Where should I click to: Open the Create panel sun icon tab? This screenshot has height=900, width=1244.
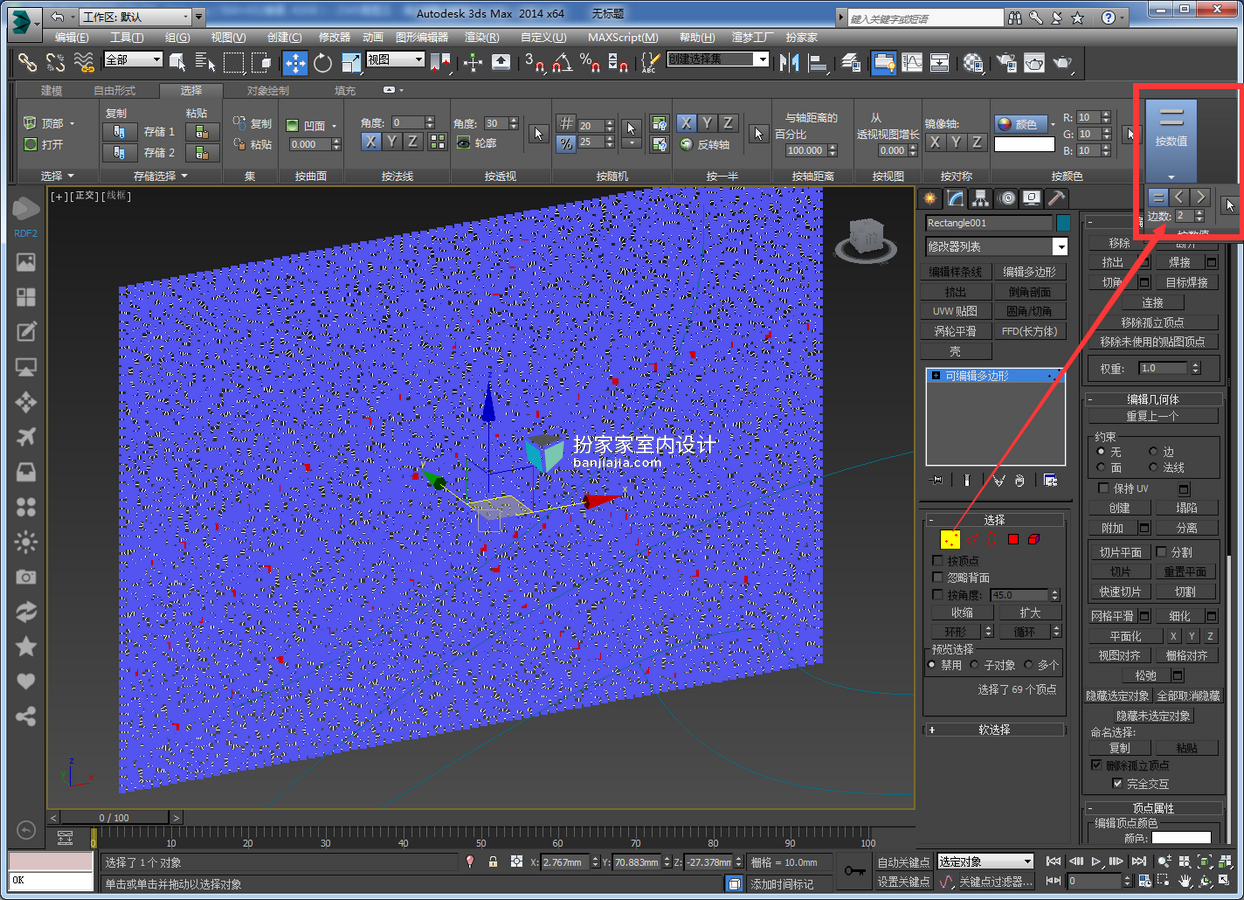pyautogui.click(x=931, y=198)
